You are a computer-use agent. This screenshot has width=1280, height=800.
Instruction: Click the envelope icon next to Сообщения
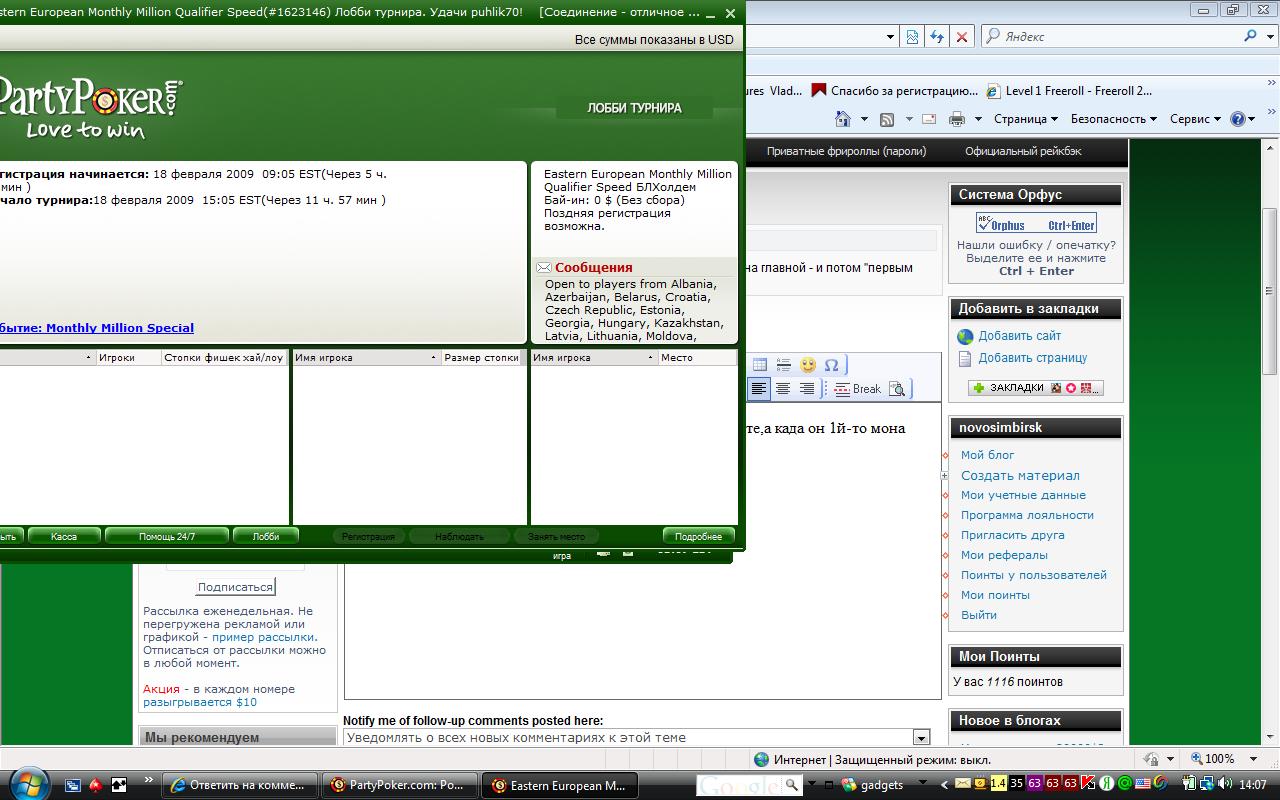[544, 268]
